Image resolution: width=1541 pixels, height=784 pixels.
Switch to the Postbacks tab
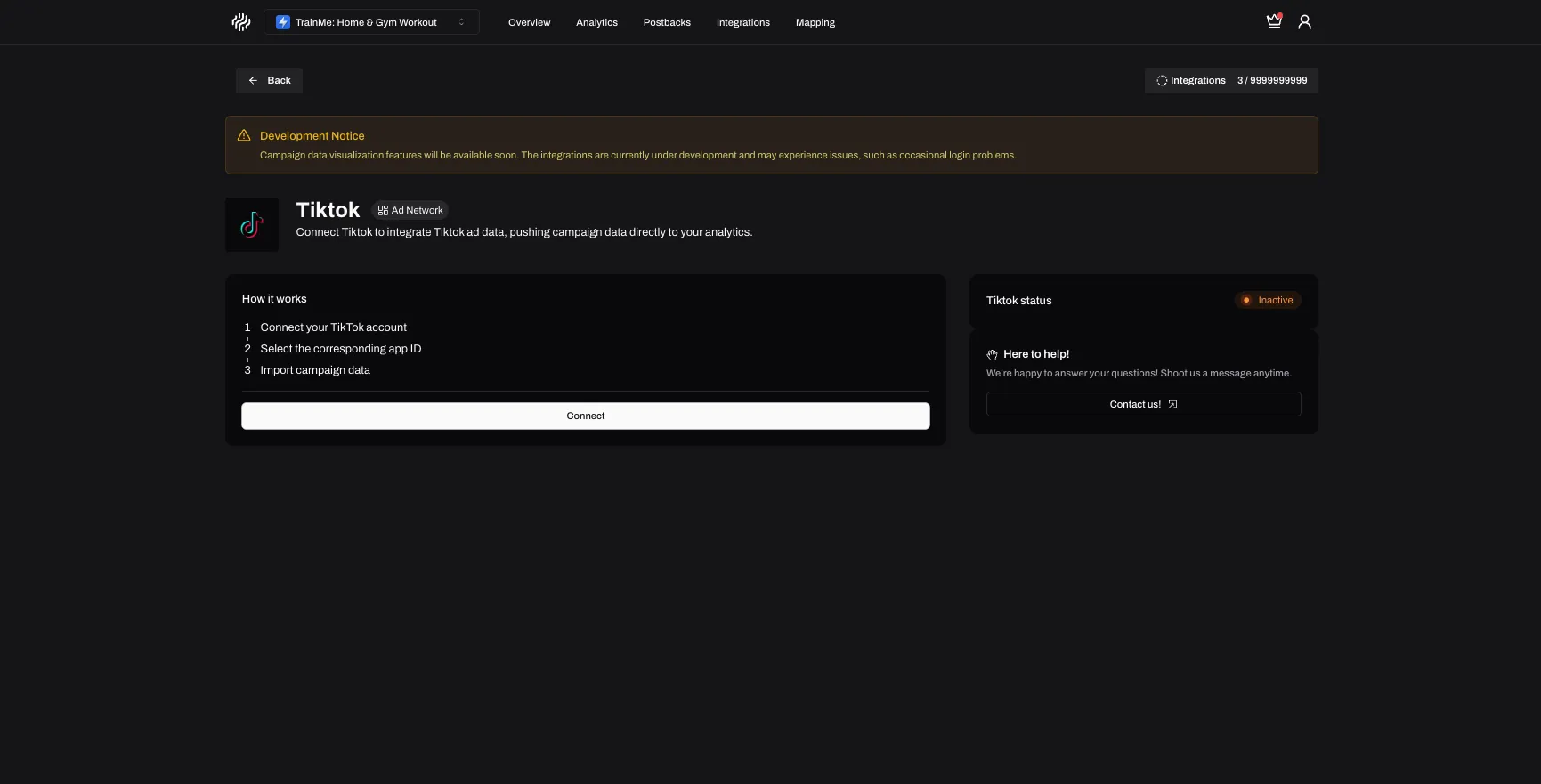click(667, 22)
